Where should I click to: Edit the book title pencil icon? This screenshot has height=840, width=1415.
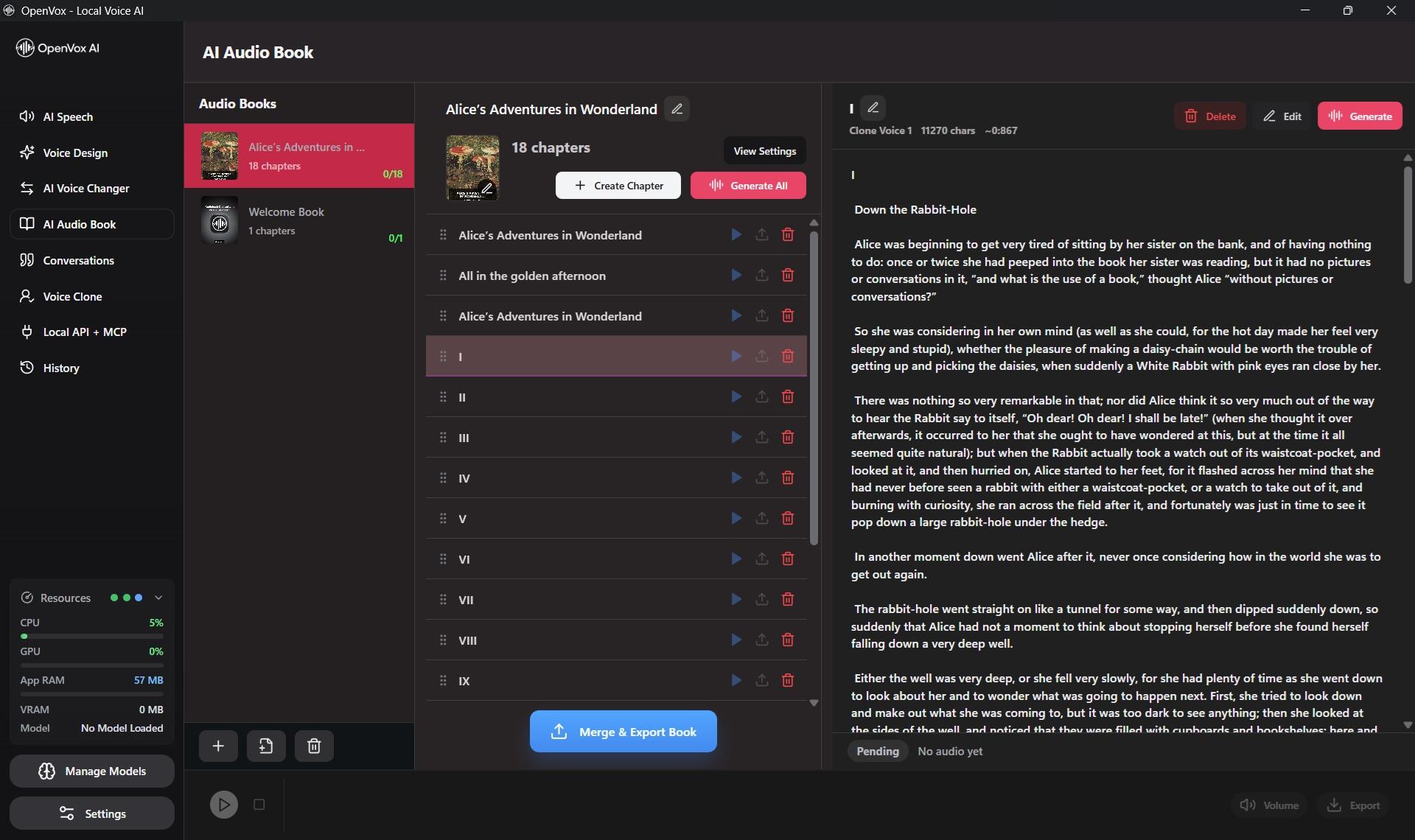click(x=677, y=109)
